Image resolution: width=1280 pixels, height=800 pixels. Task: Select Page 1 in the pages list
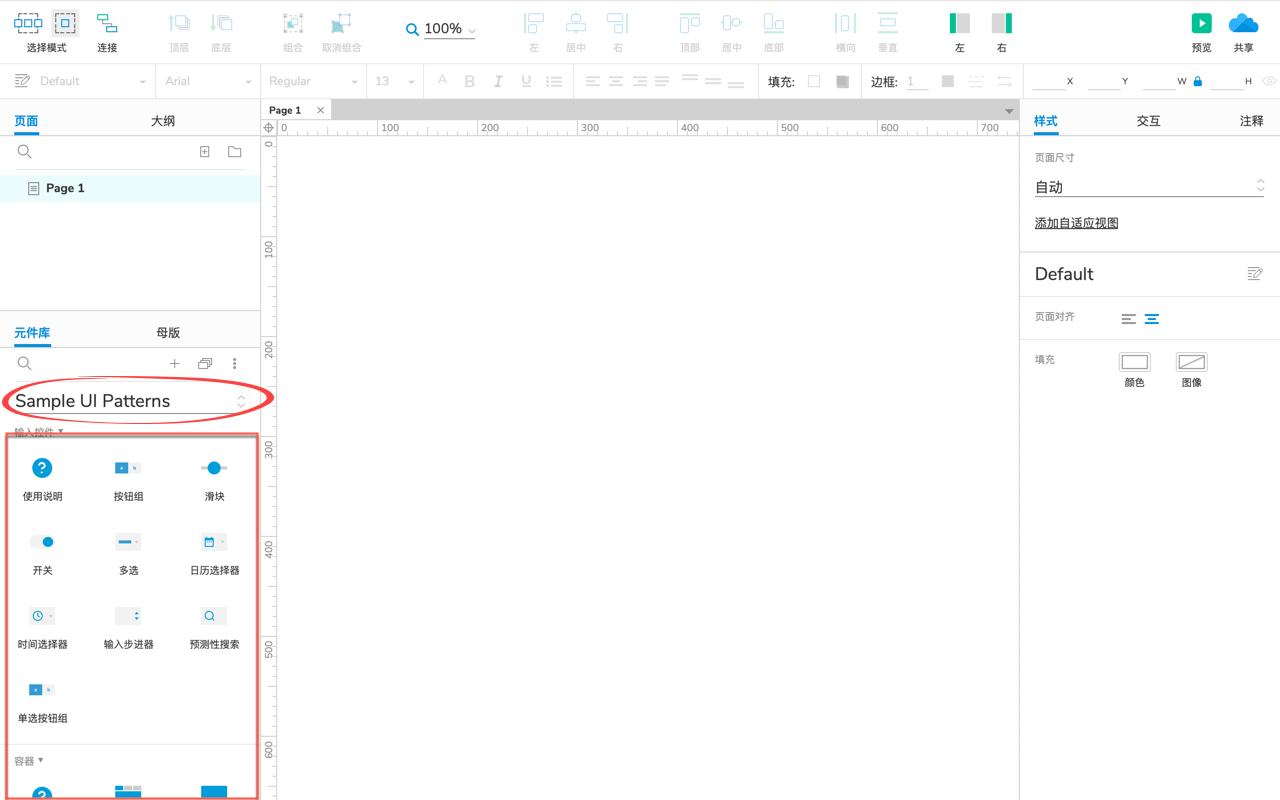pos(65,188)
